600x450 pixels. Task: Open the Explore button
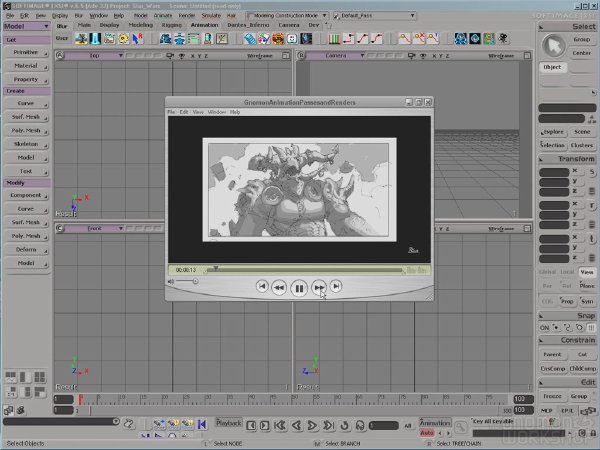pos(552,132)
